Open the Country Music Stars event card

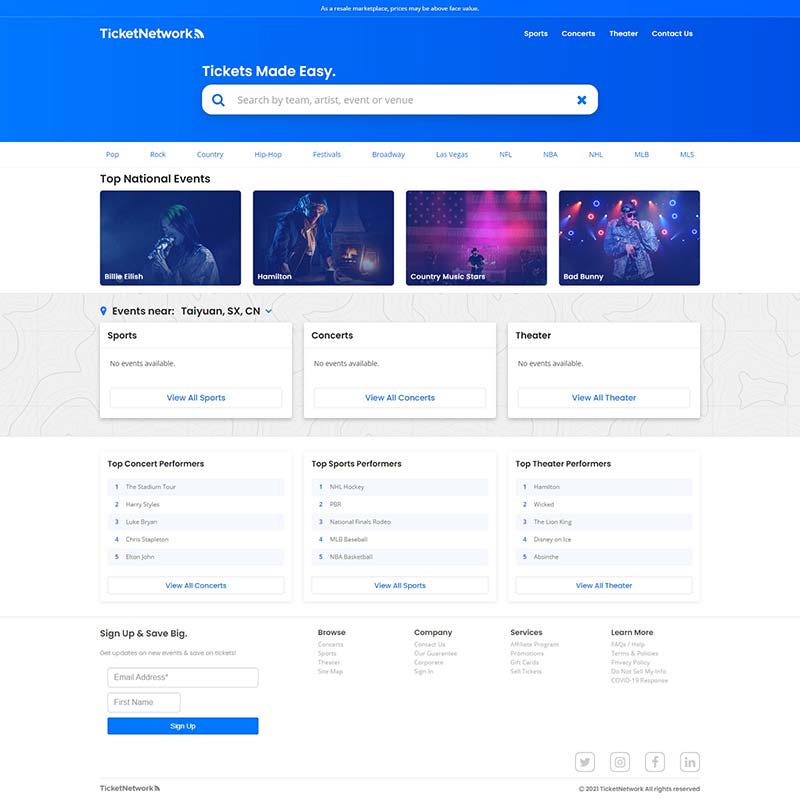pyautogui.click(x=477, y=238)
